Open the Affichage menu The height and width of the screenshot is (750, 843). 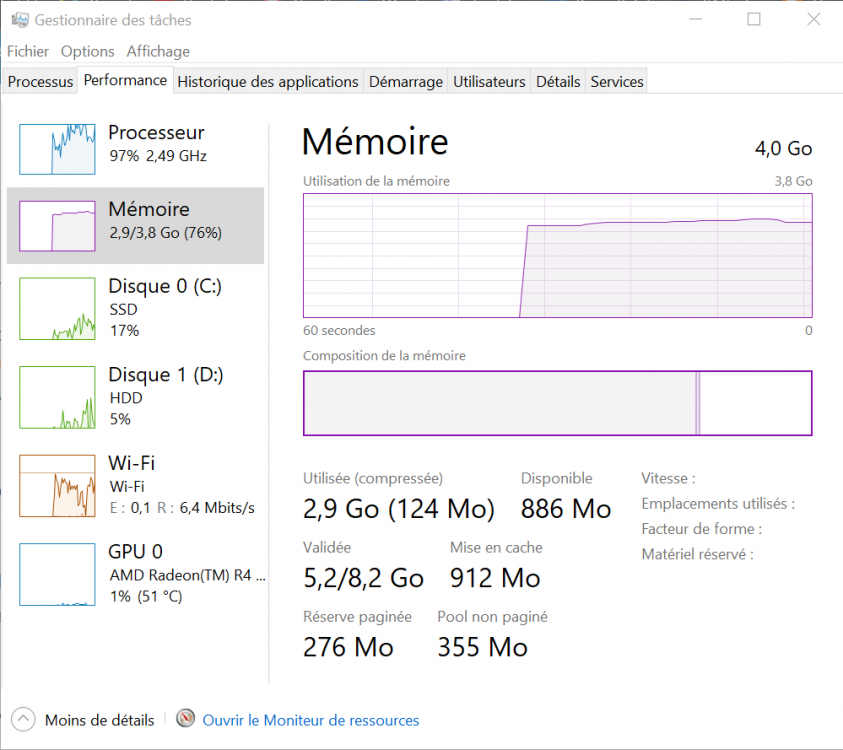pyautogui.click(x=158, y=51)
